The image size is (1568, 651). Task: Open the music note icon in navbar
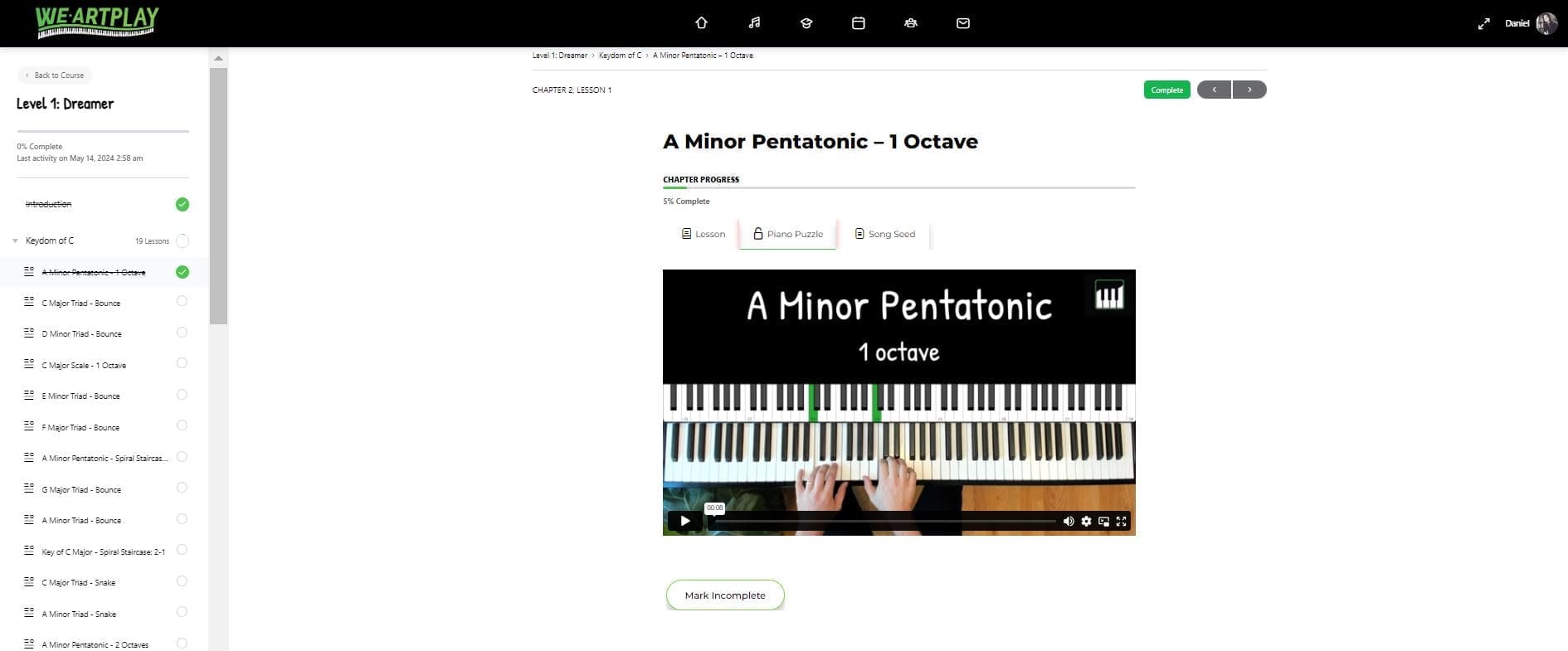754,23
